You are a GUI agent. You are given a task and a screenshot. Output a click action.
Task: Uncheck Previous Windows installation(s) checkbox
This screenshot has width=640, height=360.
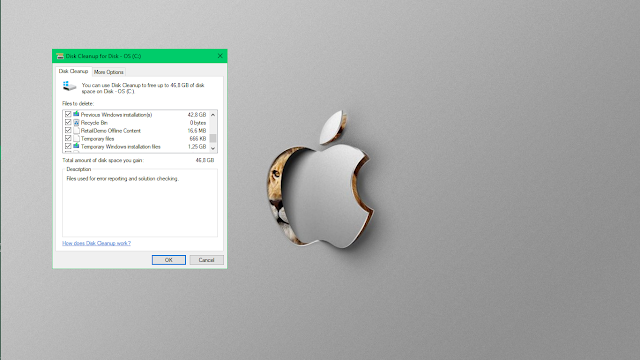tap(68, 114)
